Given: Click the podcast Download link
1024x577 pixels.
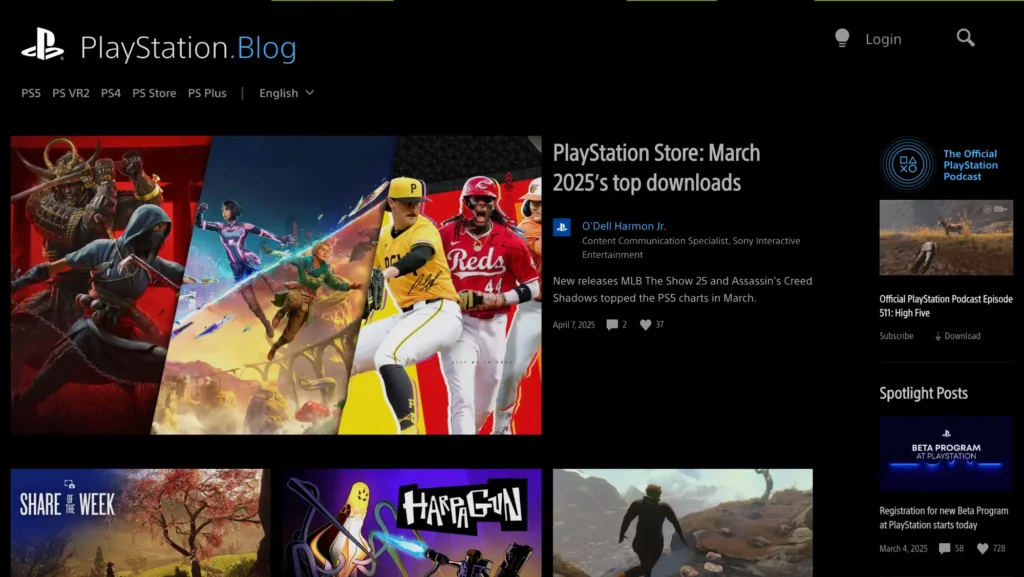Looking at the screenshot, I should click(957, 336).
